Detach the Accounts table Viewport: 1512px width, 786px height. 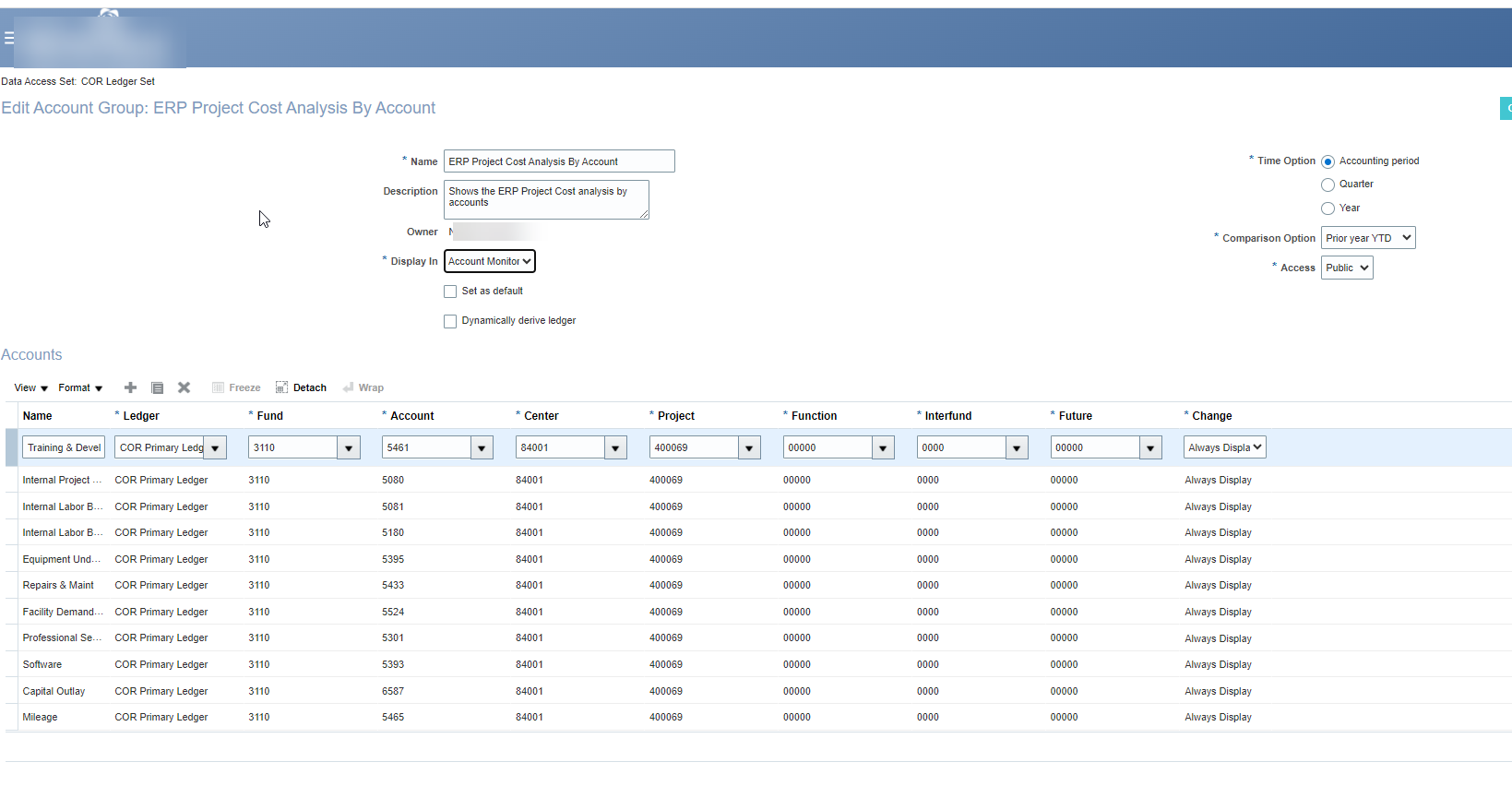pos(301,387)
